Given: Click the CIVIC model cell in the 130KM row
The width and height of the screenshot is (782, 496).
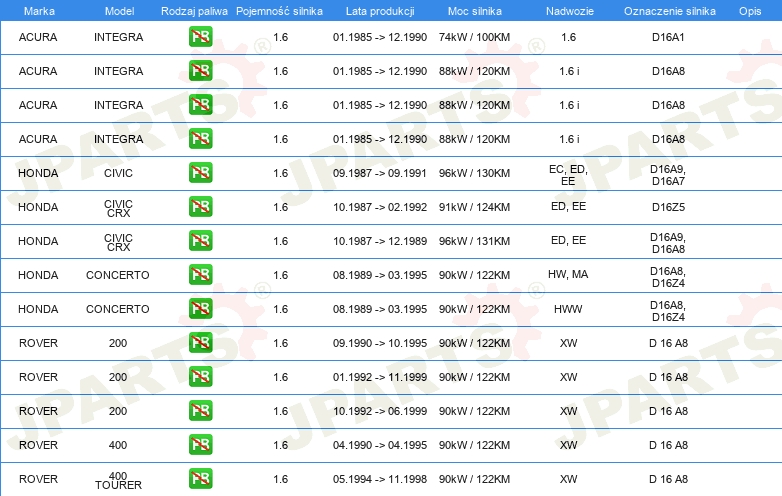Looking at the screenshot, I should 118,173.
